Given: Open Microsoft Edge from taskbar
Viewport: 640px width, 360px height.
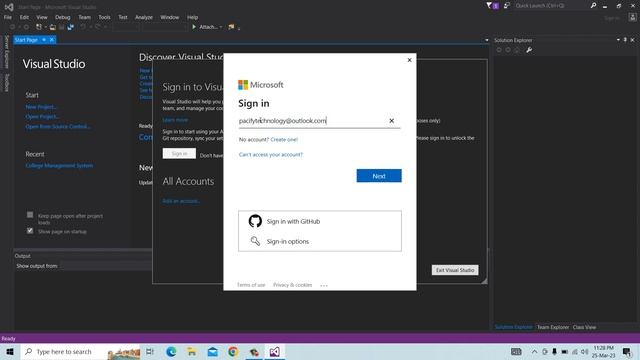Looking at the screenshot, I should [x=171, y=352].
